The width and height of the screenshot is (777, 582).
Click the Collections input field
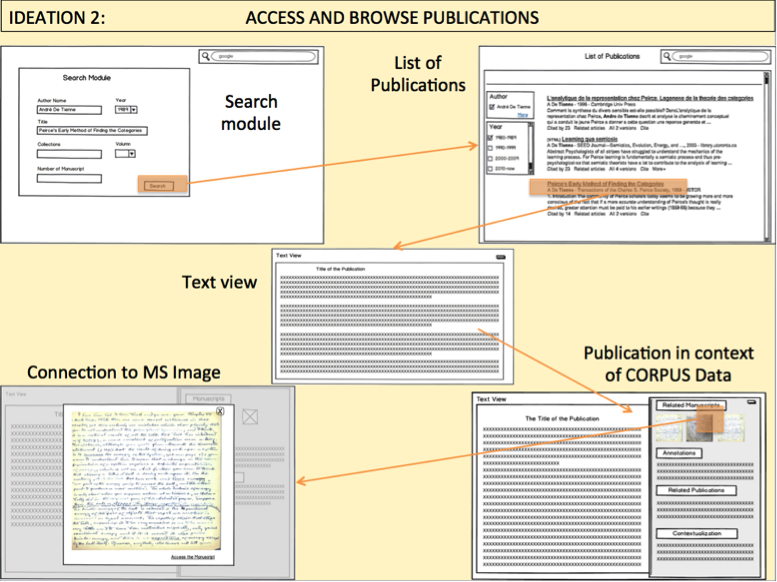(69, 154)
